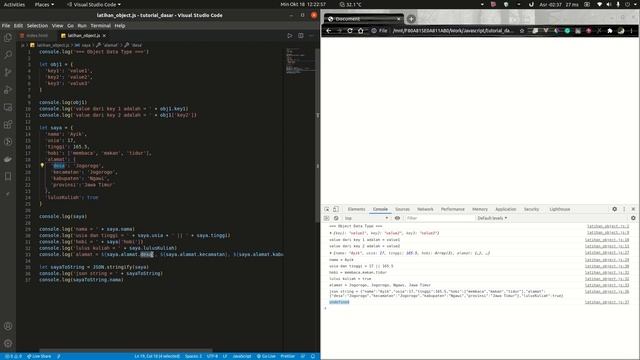The image size is (640, 360).
Task: Open the Source Control view
Action: click(x=8, y=72)
